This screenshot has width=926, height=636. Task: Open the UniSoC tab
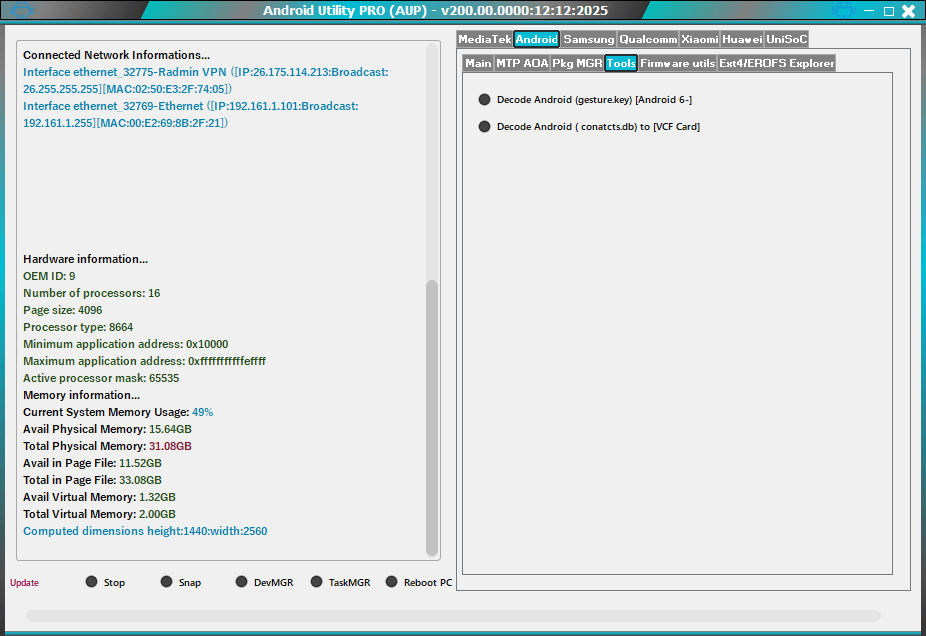point(786,39)
